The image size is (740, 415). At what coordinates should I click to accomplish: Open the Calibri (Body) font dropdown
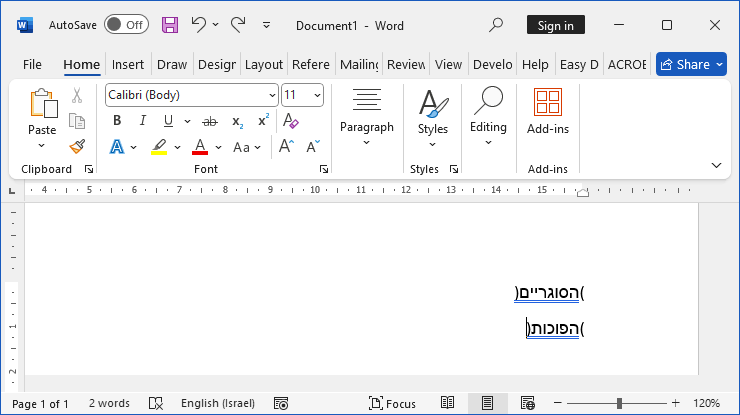pos(272,95)
